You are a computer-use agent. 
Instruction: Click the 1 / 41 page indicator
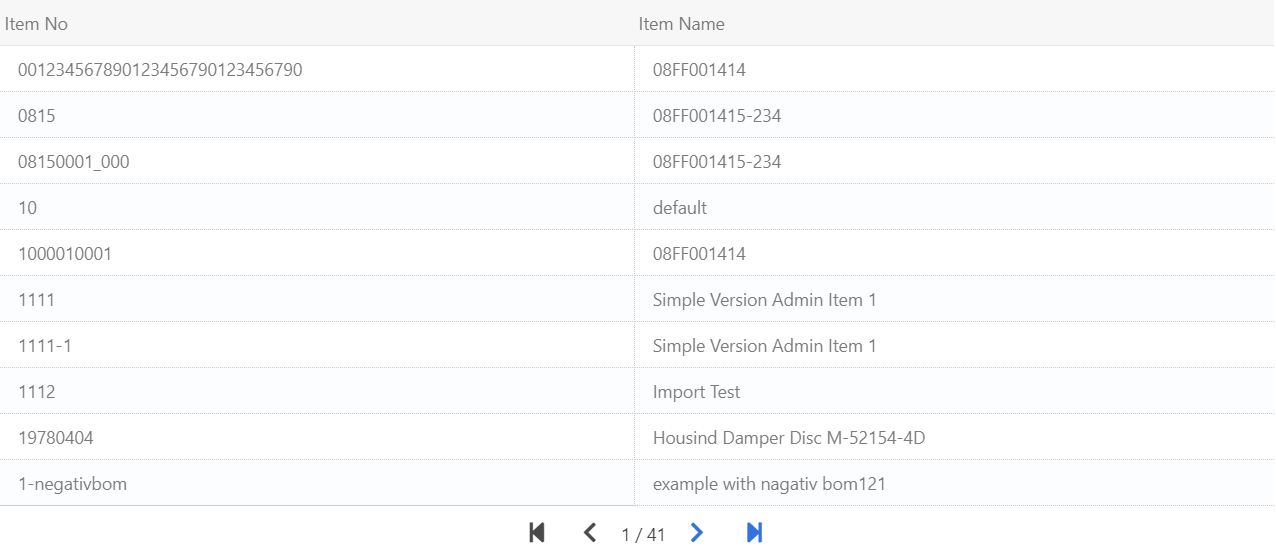click(643, 535)
